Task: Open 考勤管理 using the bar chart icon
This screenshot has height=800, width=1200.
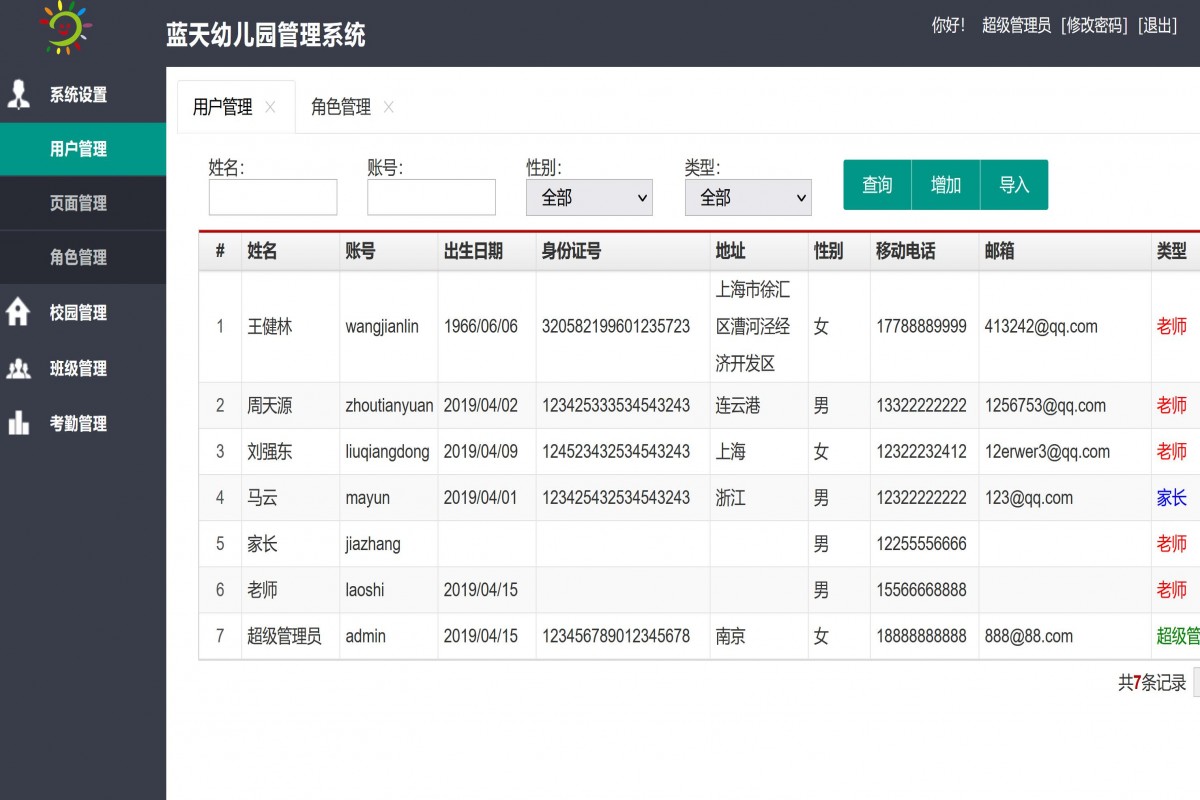Action: (x=20, y=423)
